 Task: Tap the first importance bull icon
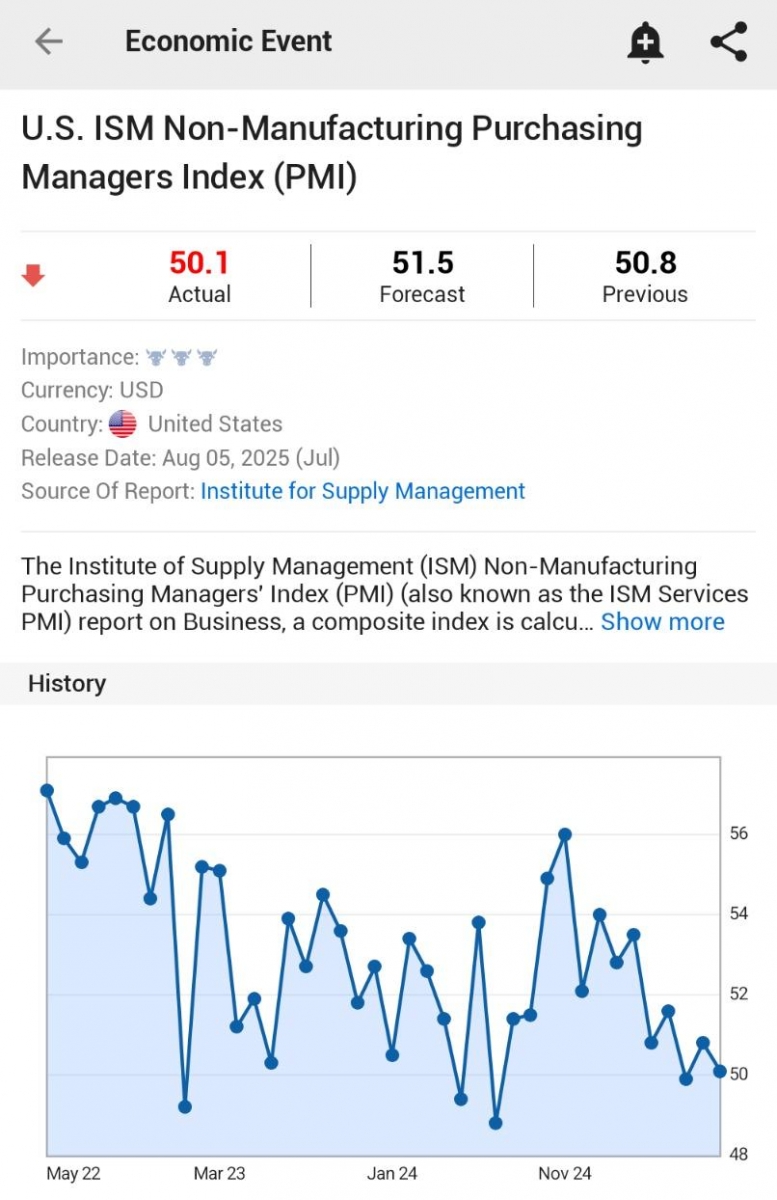click(x=156, y=357)
